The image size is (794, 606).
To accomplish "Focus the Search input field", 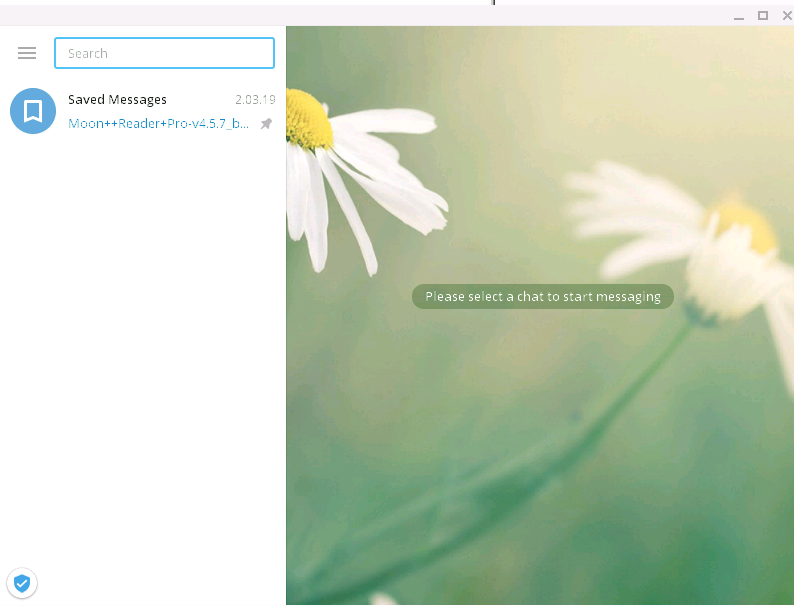I will tap(164, 53).
